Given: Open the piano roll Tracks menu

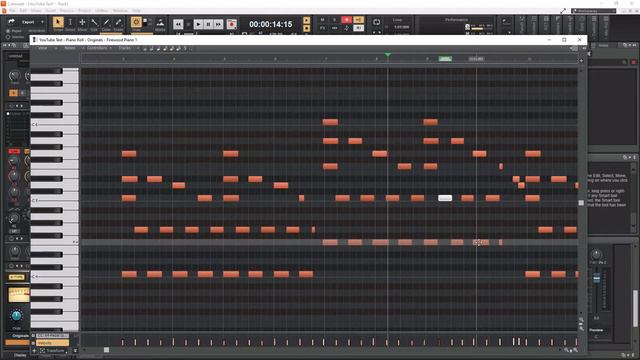Looking at the screenshot, I should [x=125, y=48].
